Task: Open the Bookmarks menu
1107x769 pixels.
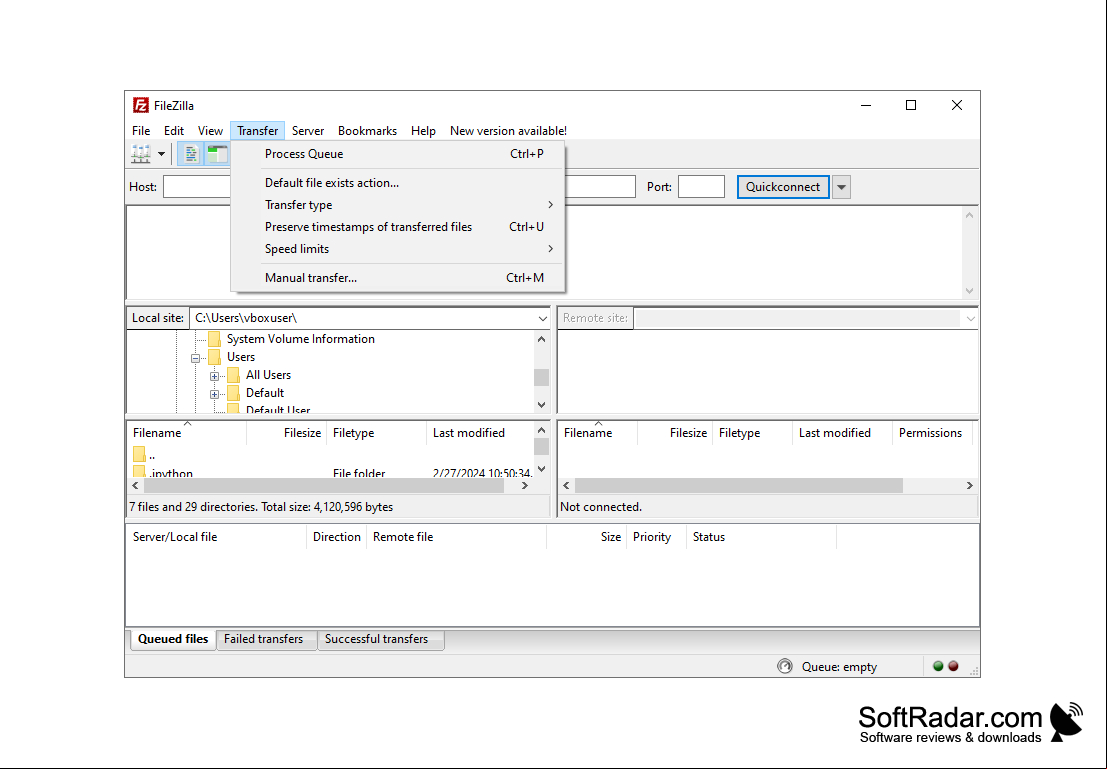Action: click(367, 131)
